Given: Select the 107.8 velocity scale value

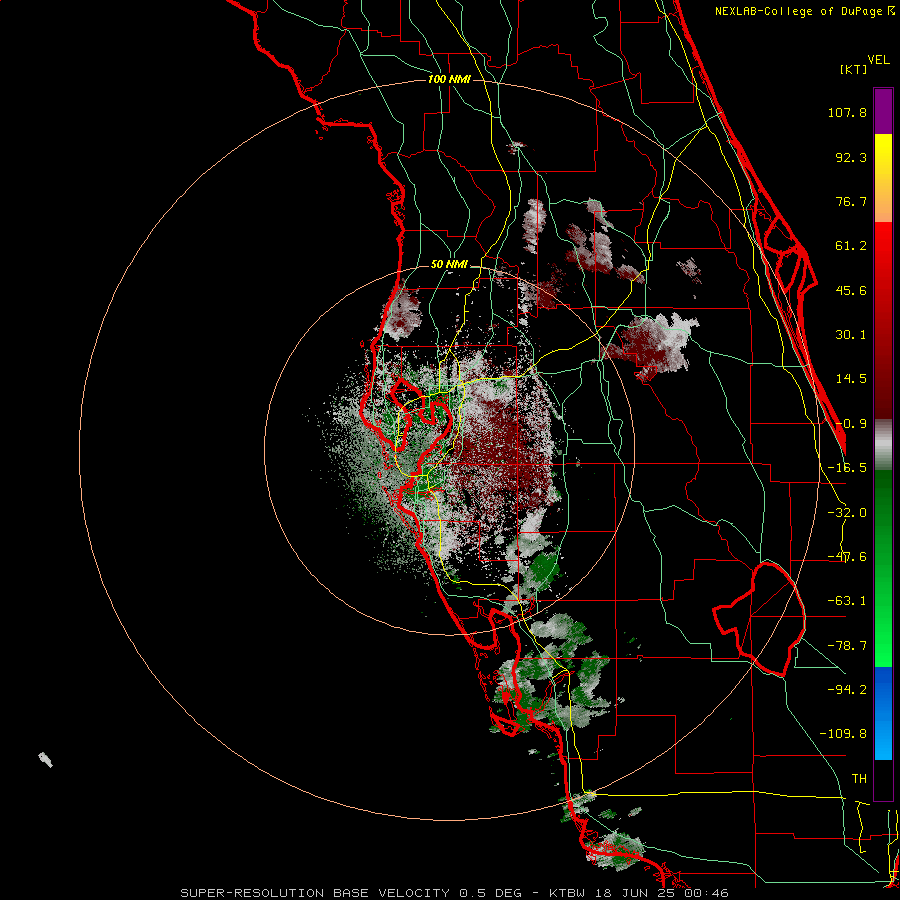Looking at the screenshot, I should pyautogui.click(x=847, y=112).
